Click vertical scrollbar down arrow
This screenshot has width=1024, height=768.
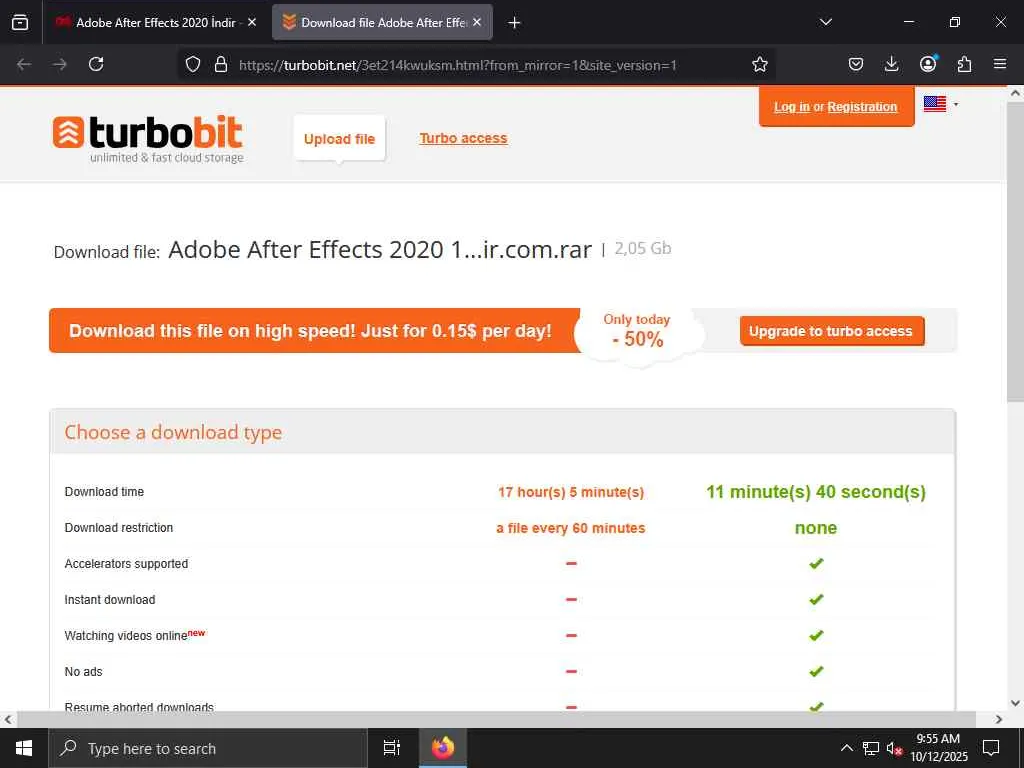1016,703
